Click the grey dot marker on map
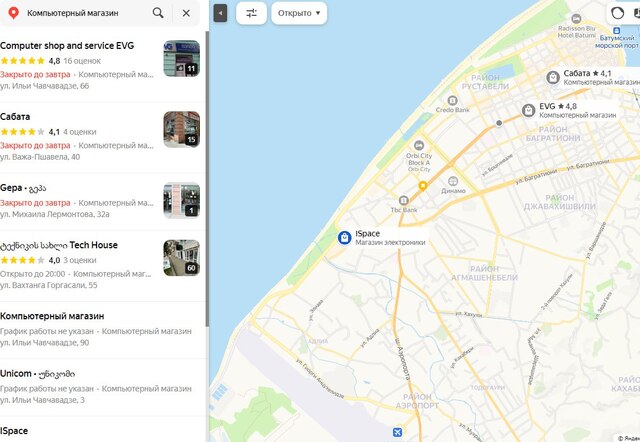640x442 pixels. [499, 123]
